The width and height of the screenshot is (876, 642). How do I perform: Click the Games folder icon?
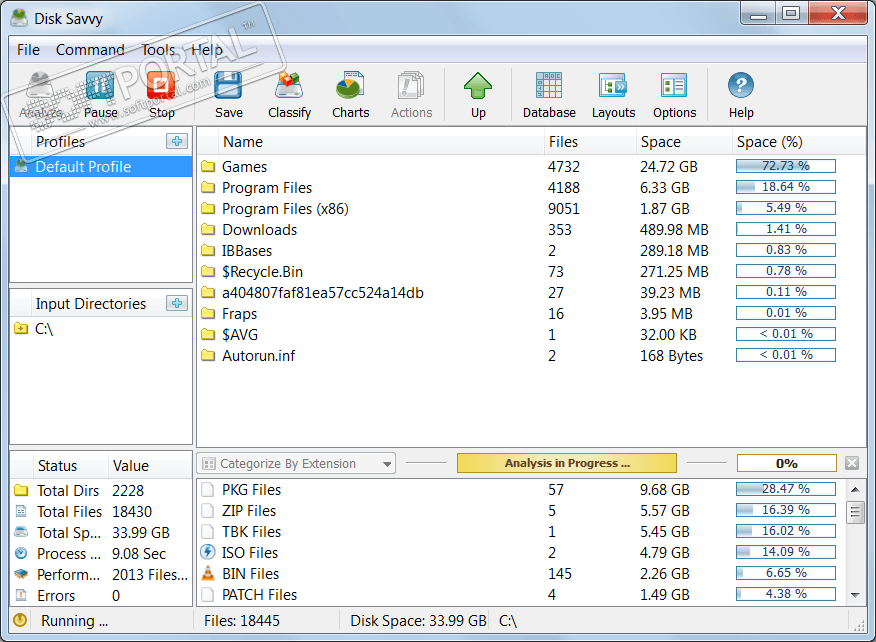208,167
